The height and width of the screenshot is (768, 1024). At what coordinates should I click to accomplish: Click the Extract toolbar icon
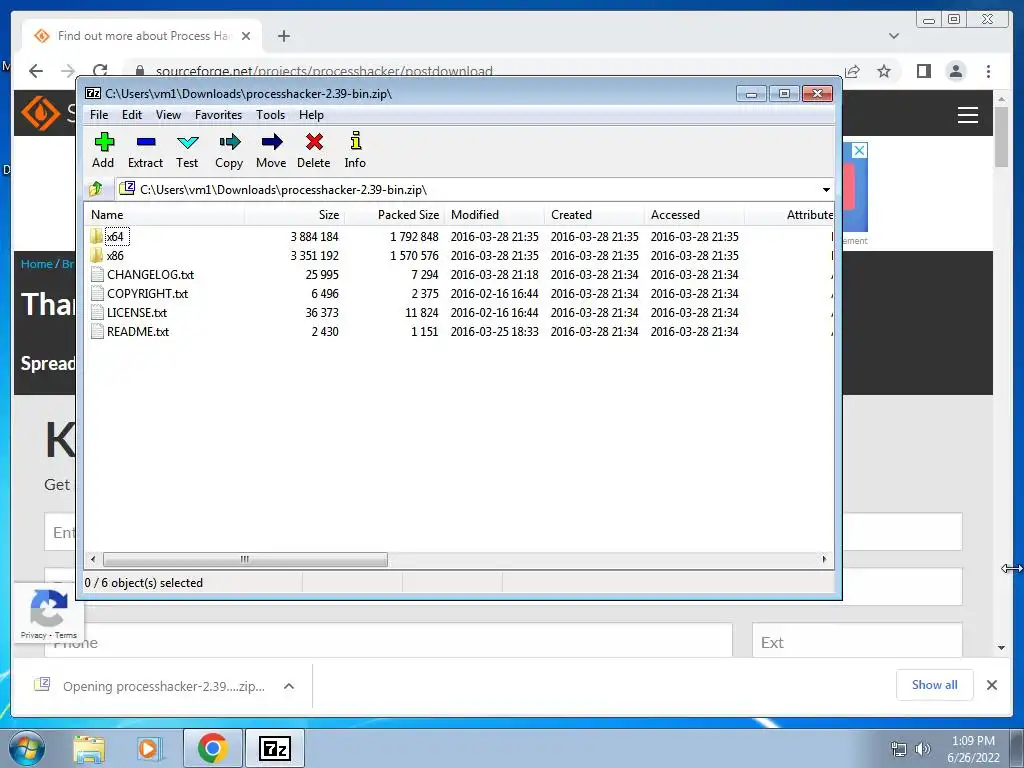click(146, 142)
